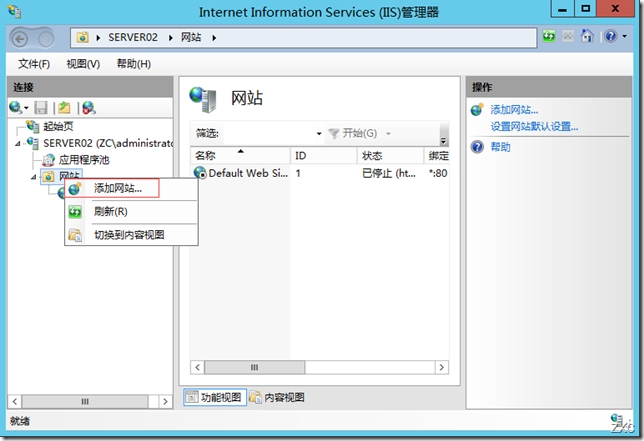Click the save connections disk icon
This screenshot has width=644, height=441.
(41, 108)
